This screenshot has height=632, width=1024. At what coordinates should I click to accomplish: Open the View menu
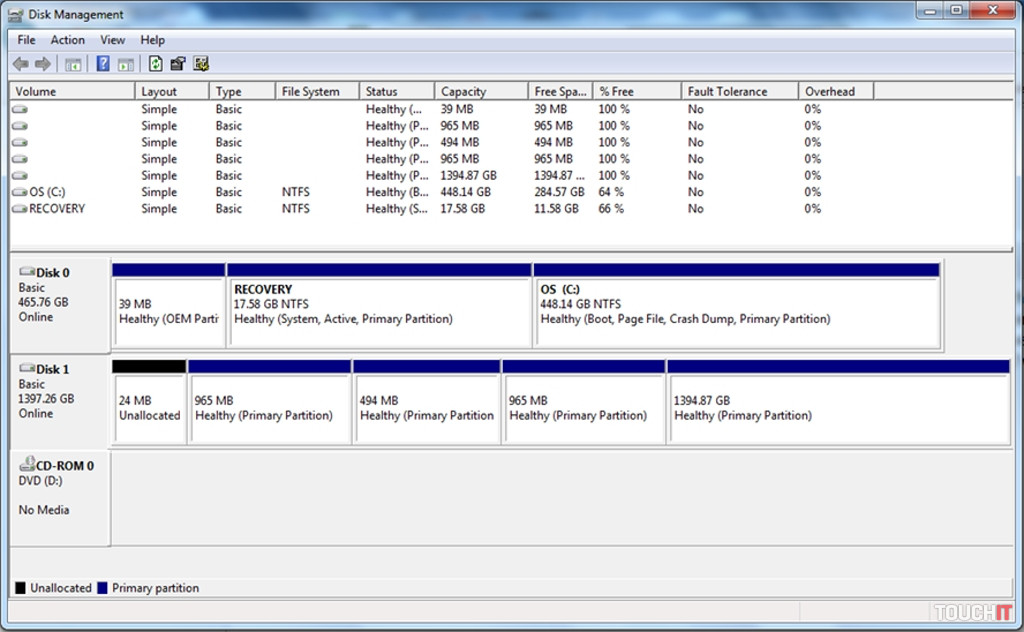(x=113, y=40)
